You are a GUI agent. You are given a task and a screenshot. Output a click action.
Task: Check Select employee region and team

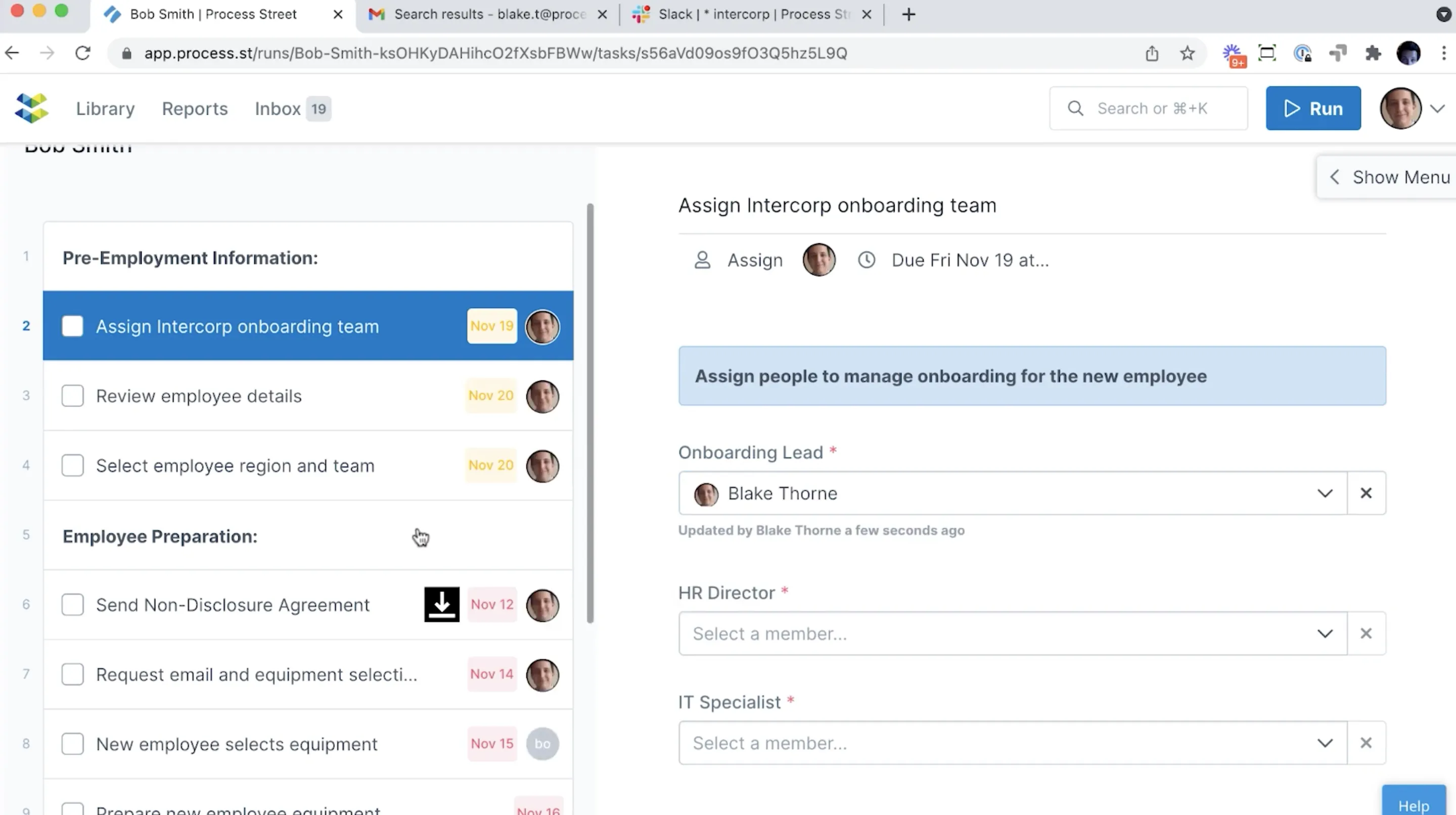(x=72, y=465)
